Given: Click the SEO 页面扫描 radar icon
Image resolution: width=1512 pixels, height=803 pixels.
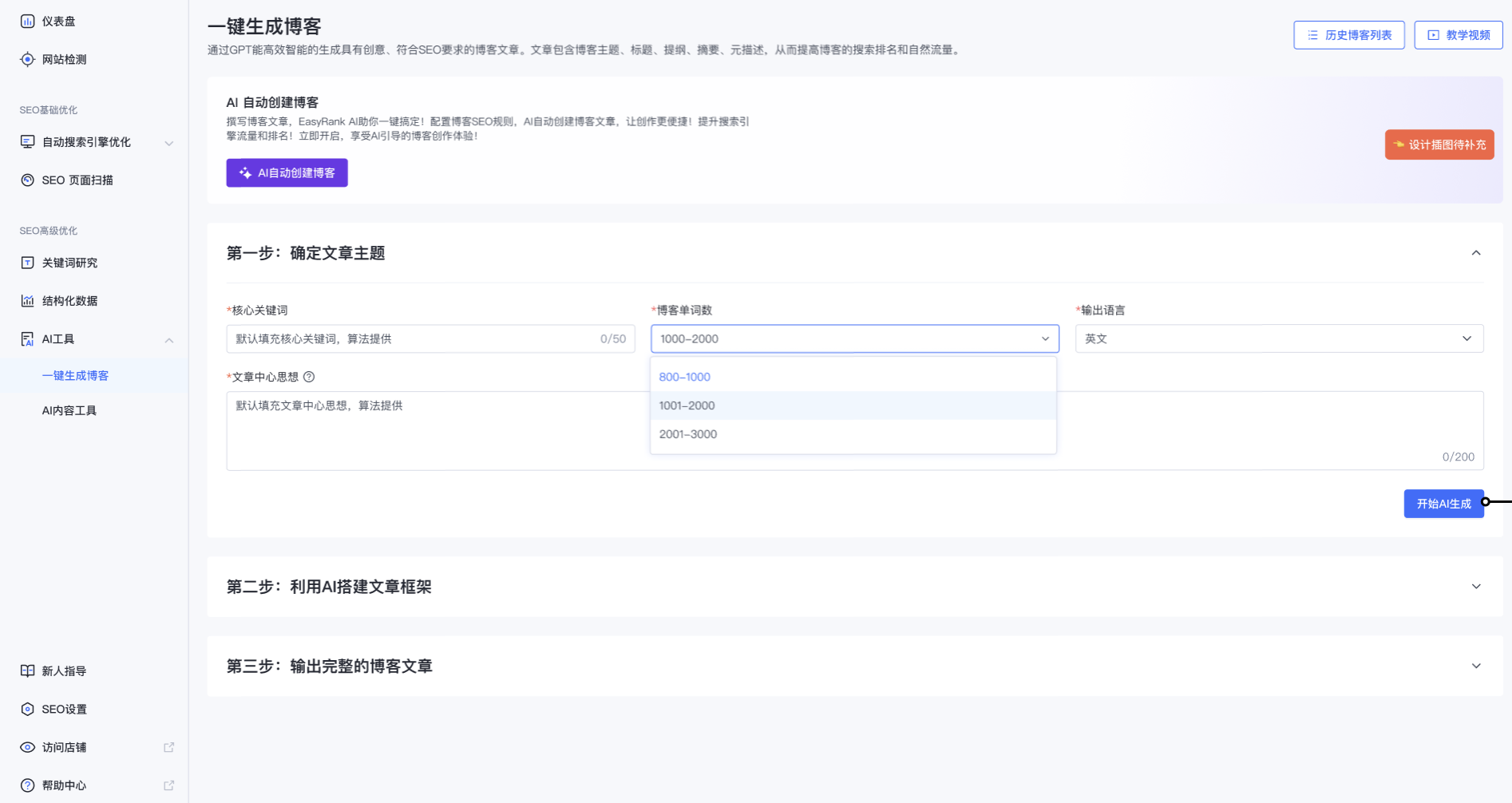Looking at the screenshot, I should pyautogui.click(x=27, y=180).
